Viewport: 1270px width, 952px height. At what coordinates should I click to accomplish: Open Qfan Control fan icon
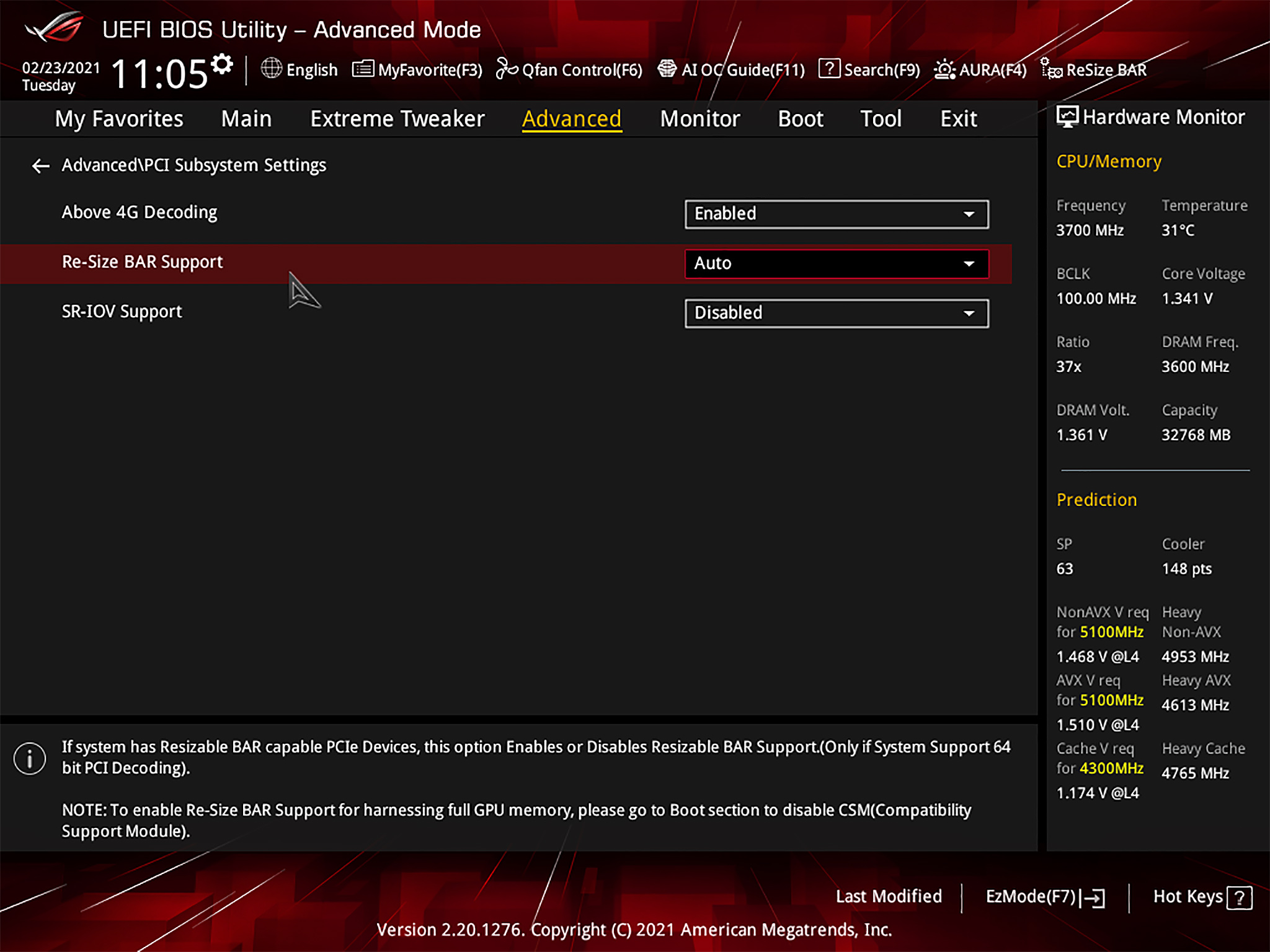pyautogui.click(x=507, y=69)
